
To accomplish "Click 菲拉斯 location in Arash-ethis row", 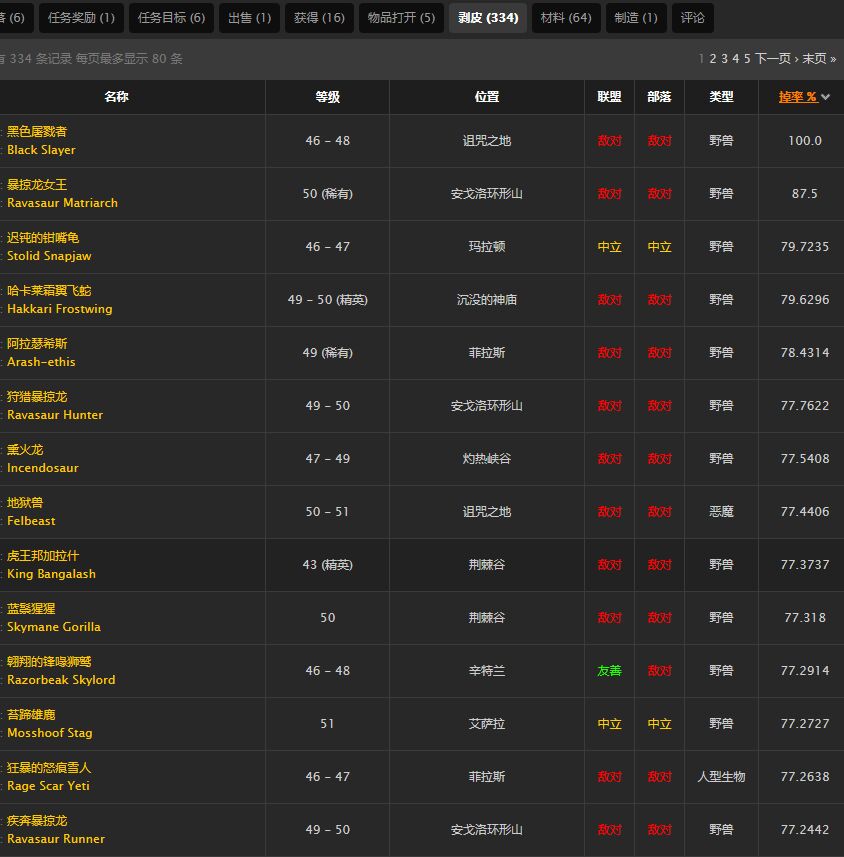I will 487,353.
